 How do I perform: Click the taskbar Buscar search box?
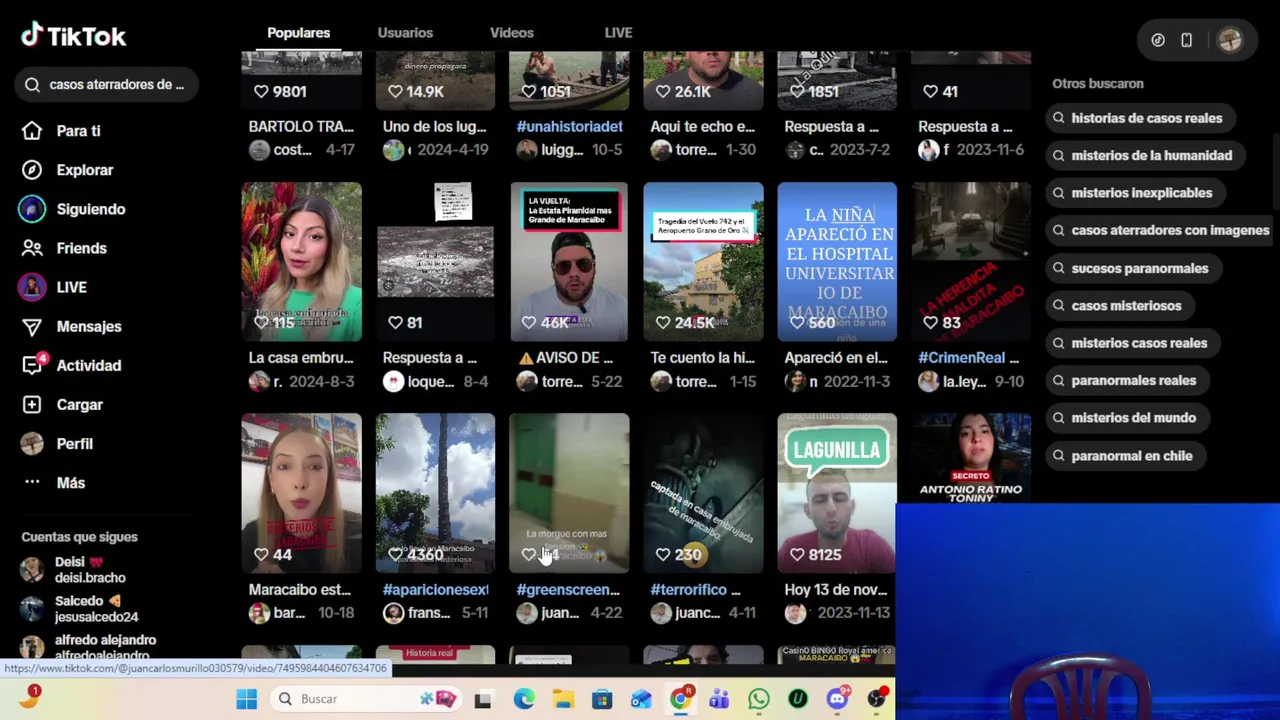pyautogui.click(x=366, y=699)
